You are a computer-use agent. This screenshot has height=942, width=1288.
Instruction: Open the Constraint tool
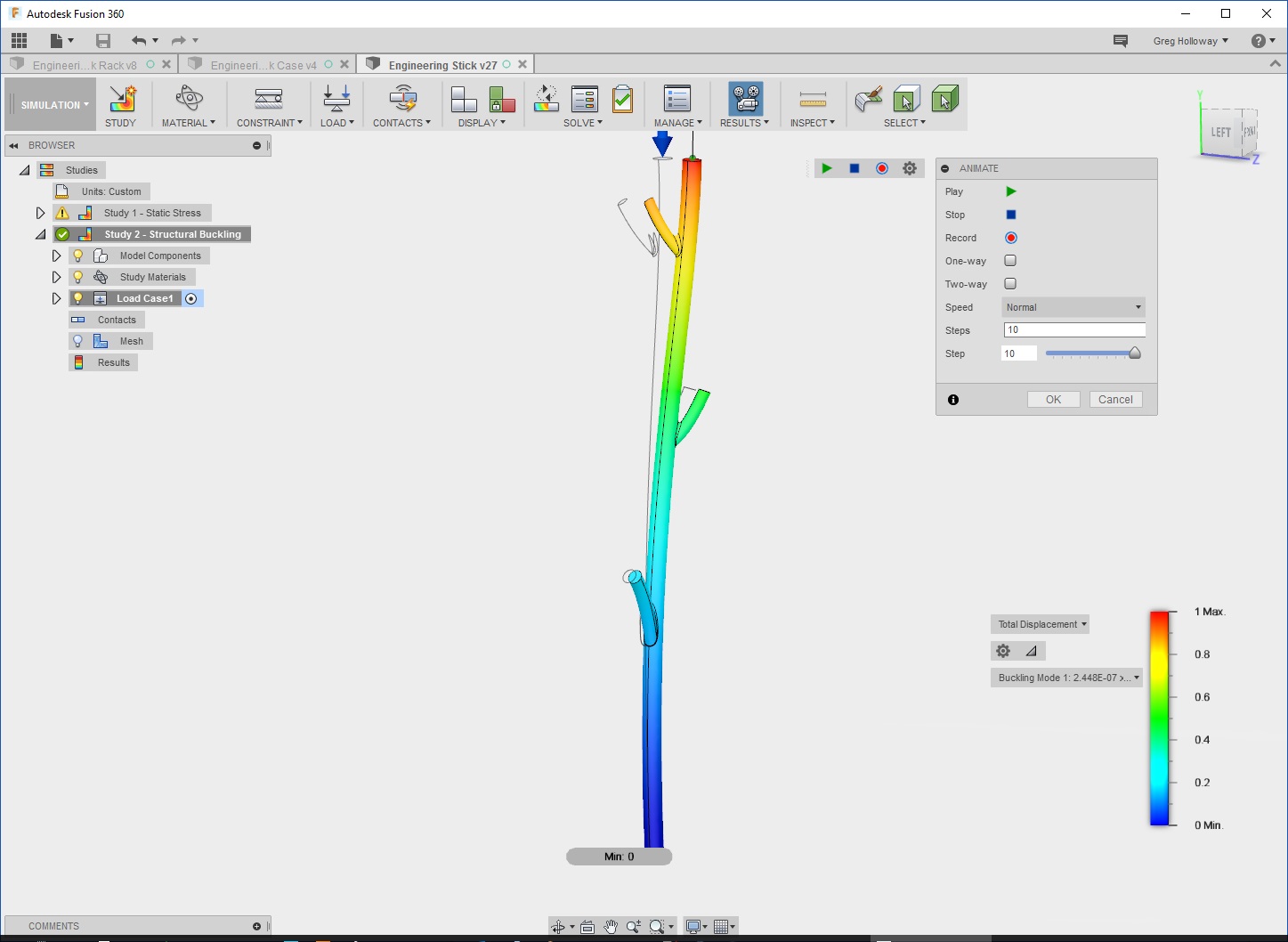[x=266, y=104]
